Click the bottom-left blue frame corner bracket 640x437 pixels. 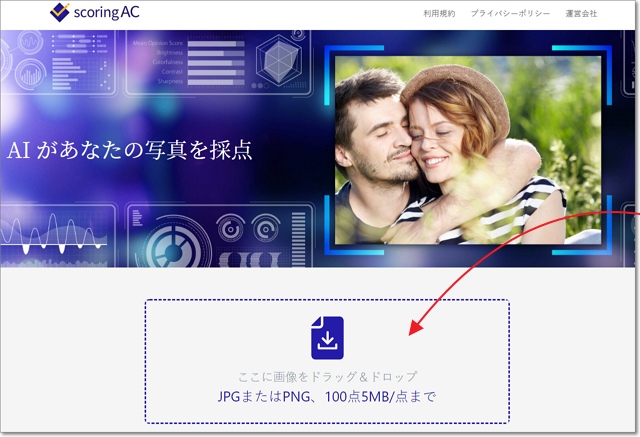[x=339, y=234]
